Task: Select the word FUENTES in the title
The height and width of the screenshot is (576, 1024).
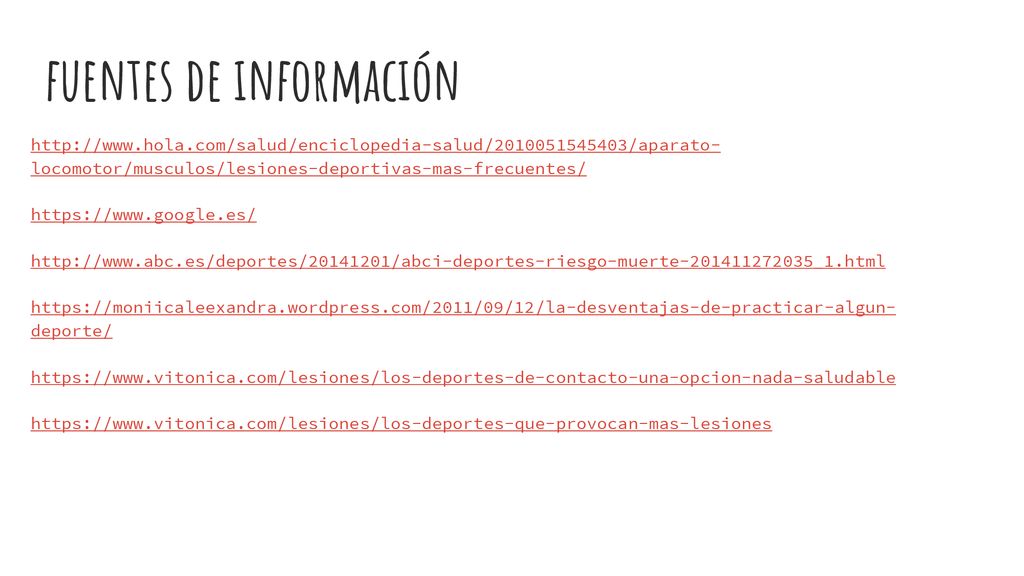Action: [x=109, y=81]
